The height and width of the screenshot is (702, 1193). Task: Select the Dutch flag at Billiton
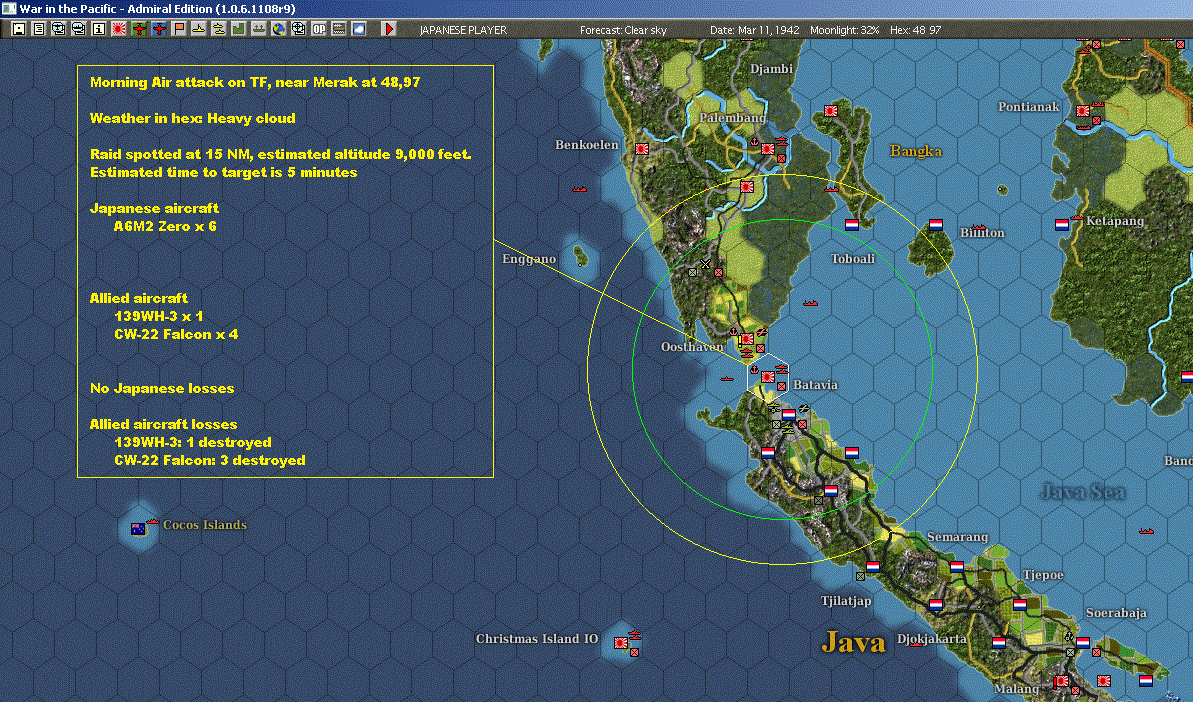pos(936,224)
